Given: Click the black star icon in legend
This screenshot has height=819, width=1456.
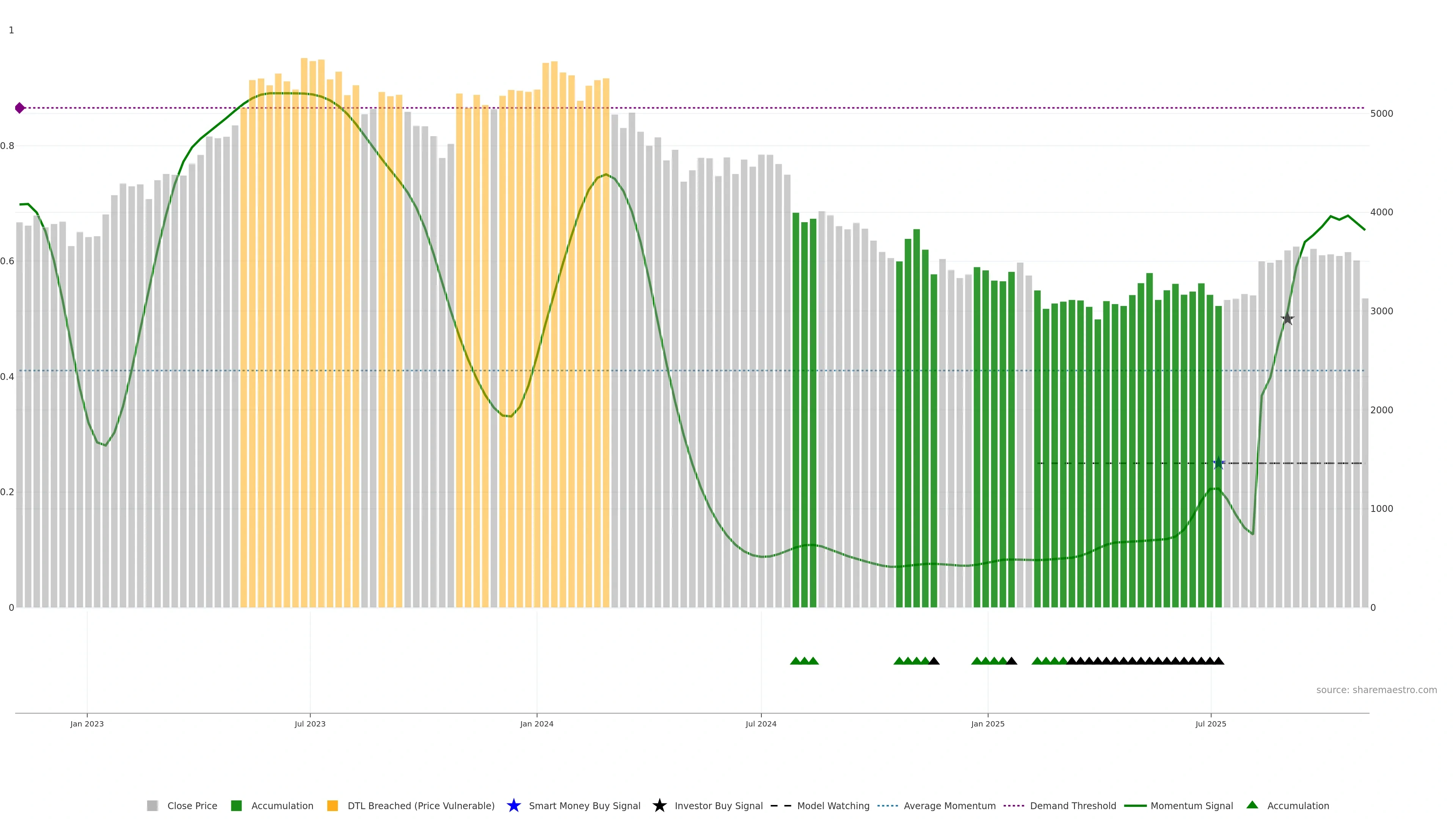Looking at the screenshot, I should (x=659, y=805).
